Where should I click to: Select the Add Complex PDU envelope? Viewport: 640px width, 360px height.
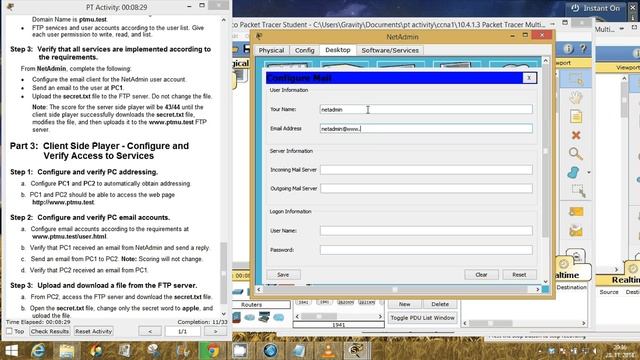pos(576,231)
